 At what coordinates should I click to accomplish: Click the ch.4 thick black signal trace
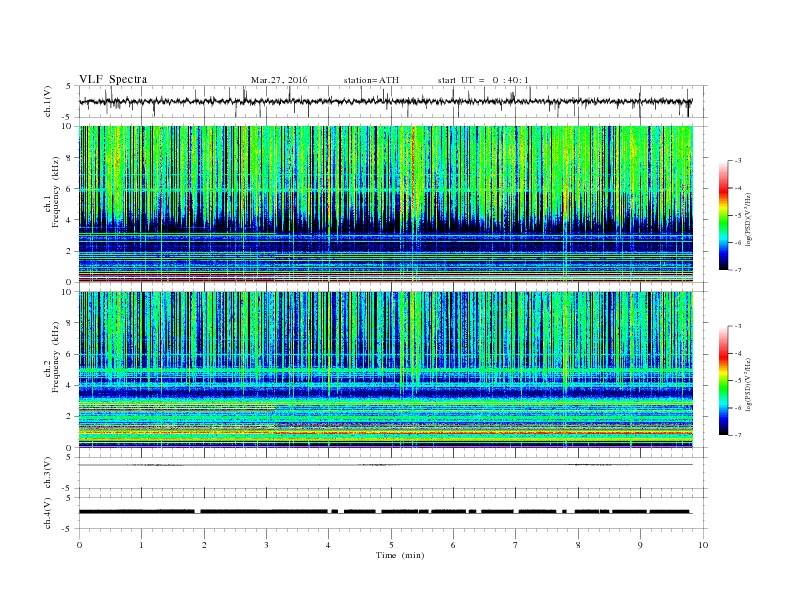click(x=385, y=512)
